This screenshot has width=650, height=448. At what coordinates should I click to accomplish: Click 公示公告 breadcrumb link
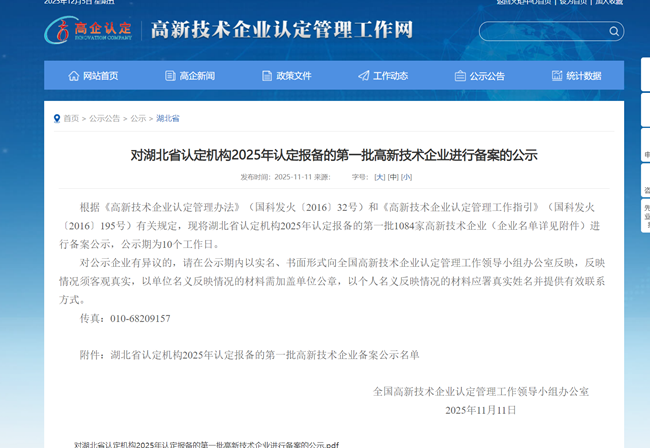pos(105,118)
